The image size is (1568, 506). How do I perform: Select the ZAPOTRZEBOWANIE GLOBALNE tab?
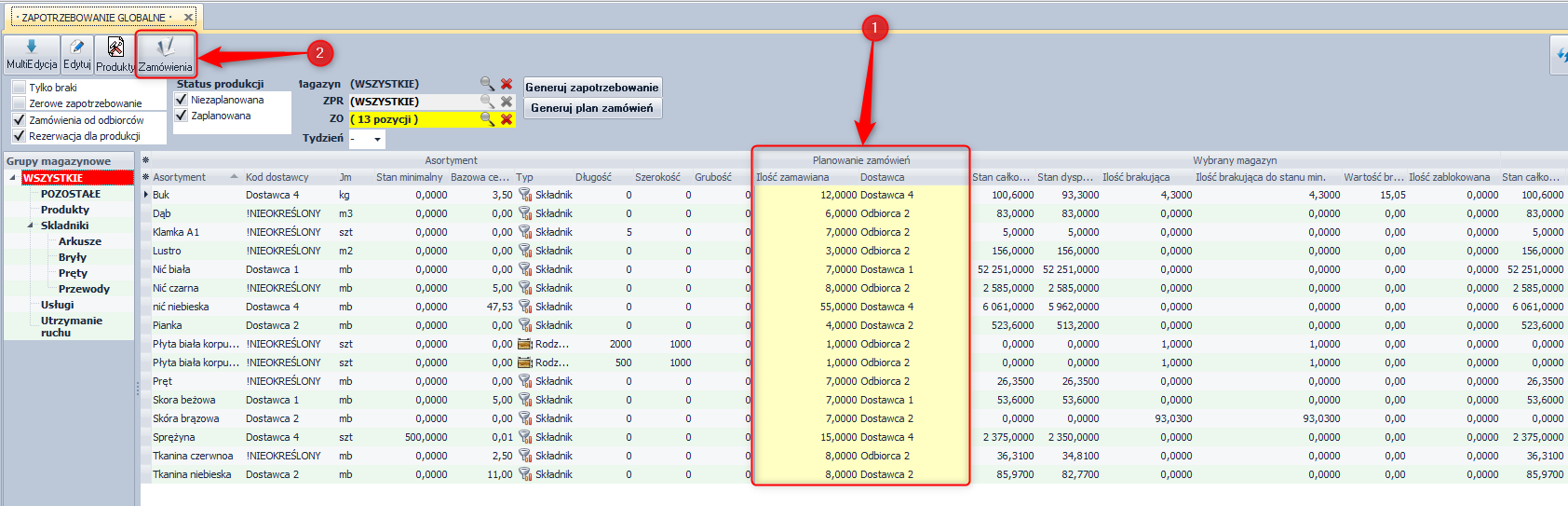pyautogui.click(x=95, y=18)
